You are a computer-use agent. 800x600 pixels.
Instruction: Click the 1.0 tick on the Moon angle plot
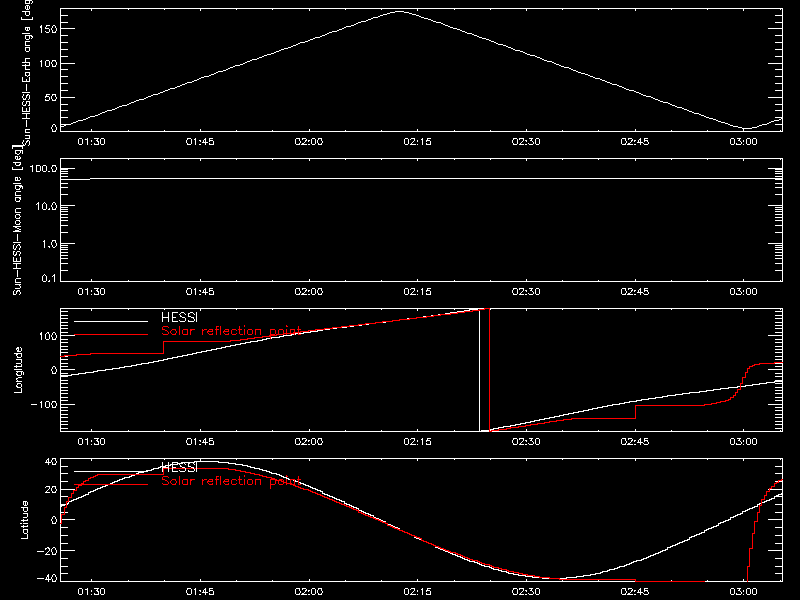tap(49, 244)
